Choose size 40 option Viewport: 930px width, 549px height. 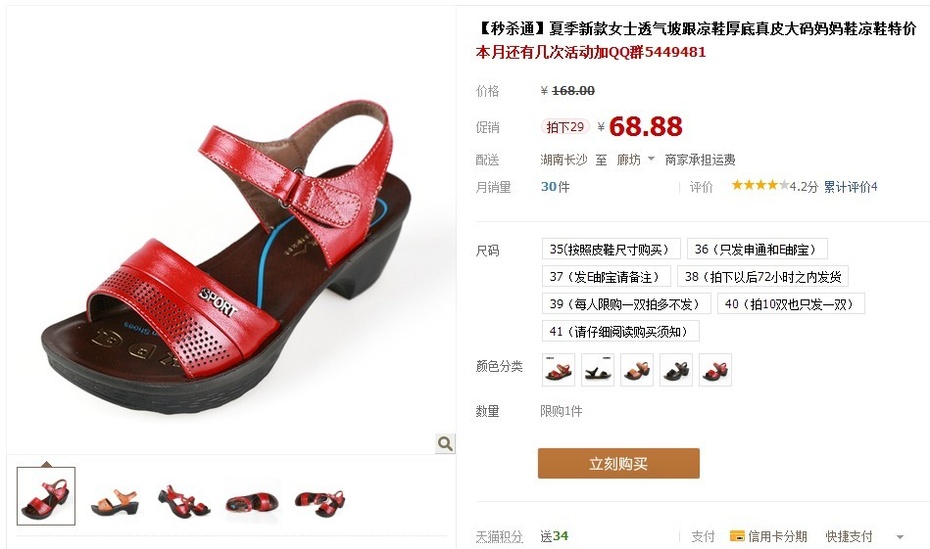pos(791,304)
